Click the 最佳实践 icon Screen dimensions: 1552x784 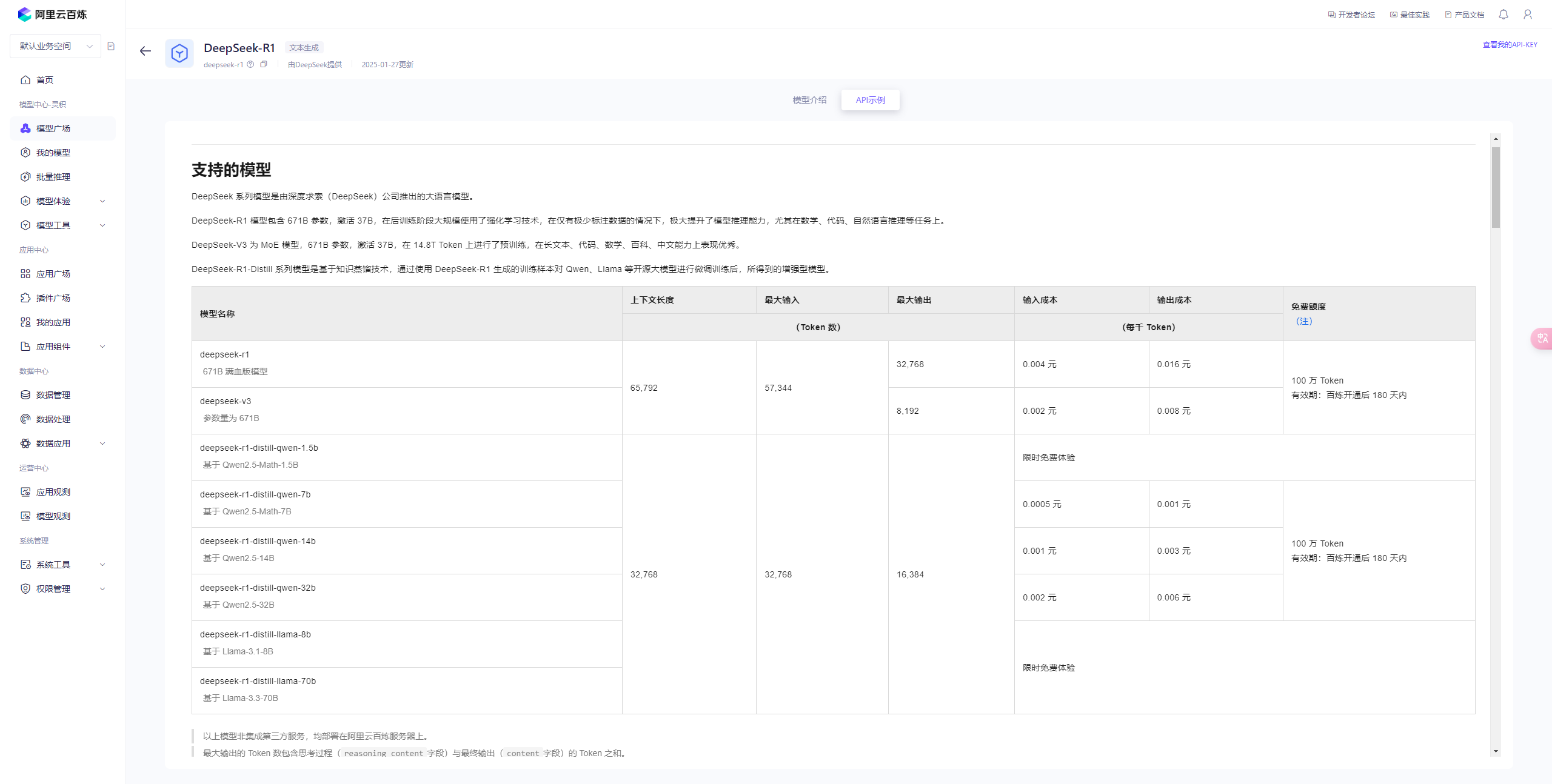click(x=1394, y=15)
